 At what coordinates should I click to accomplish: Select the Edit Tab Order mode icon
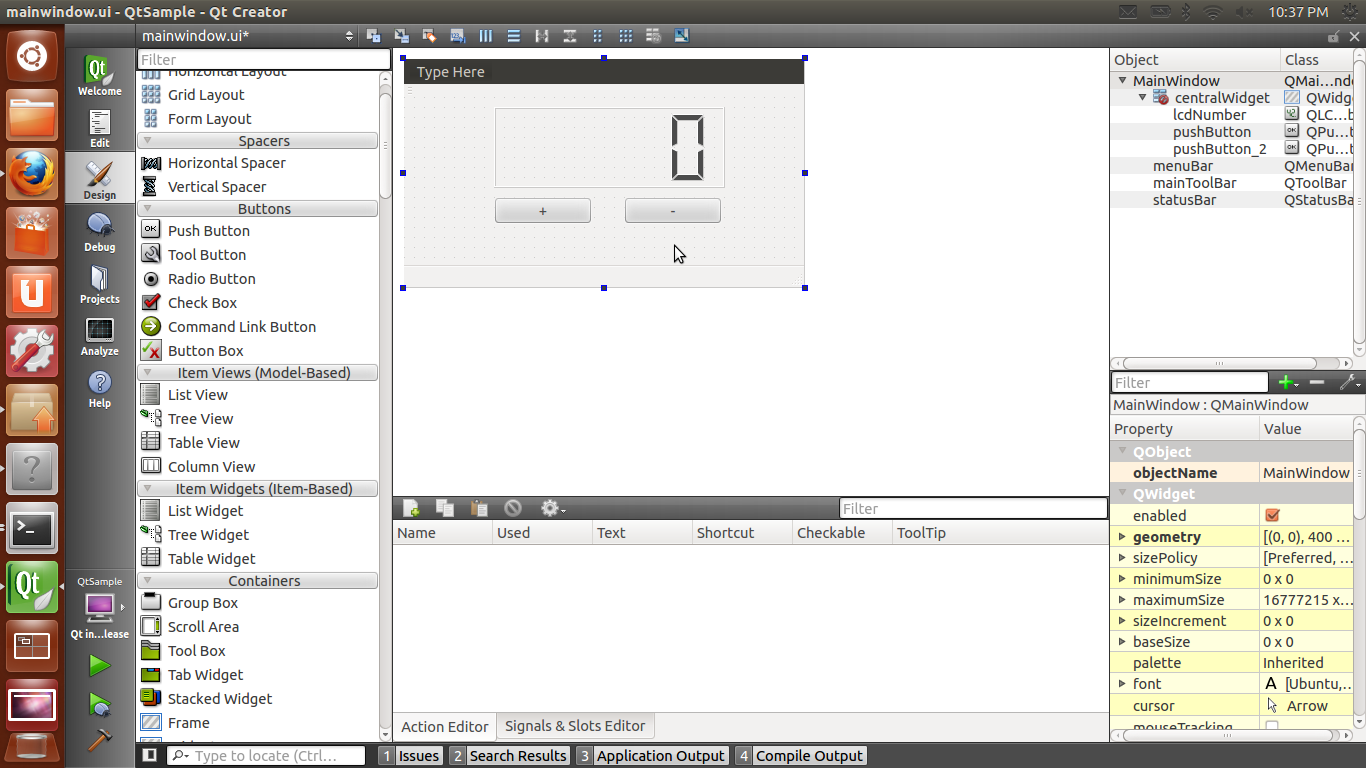pos(456,35)
